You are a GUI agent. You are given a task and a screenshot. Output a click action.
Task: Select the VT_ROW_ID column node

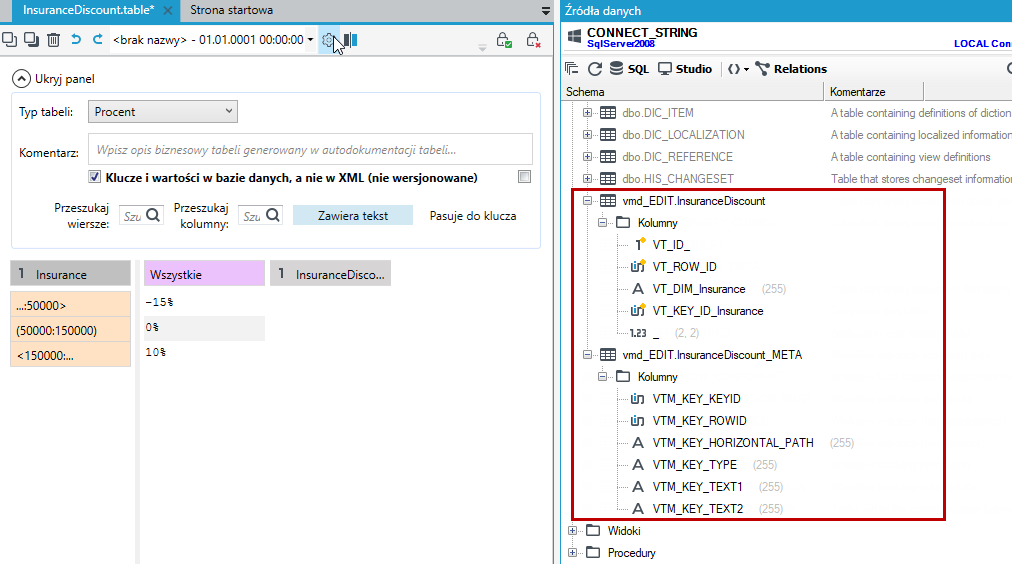[684, 267]
